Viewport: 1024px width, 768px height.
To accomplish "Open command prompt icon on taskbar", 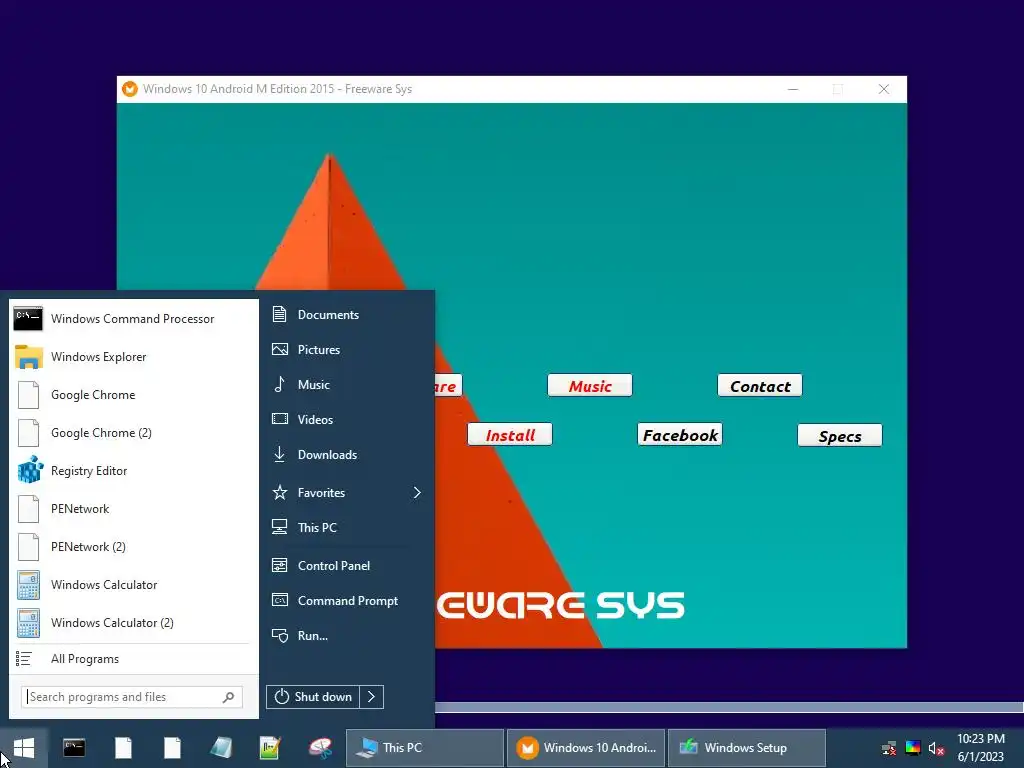I will coord(74,748).
